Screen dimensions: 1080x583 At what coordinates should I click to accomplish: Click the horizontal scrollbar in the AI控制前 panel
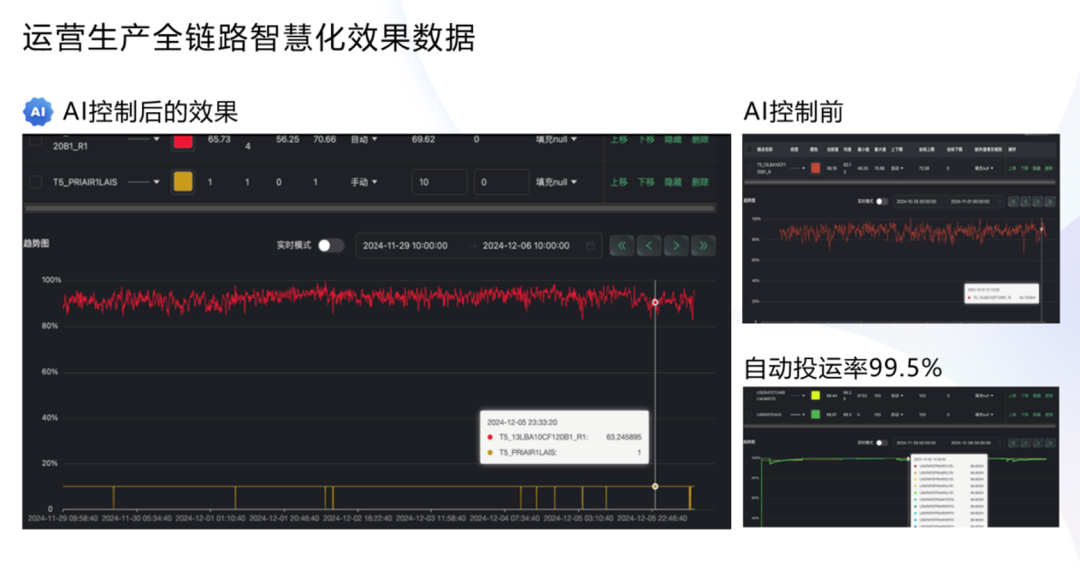(899, 182)
